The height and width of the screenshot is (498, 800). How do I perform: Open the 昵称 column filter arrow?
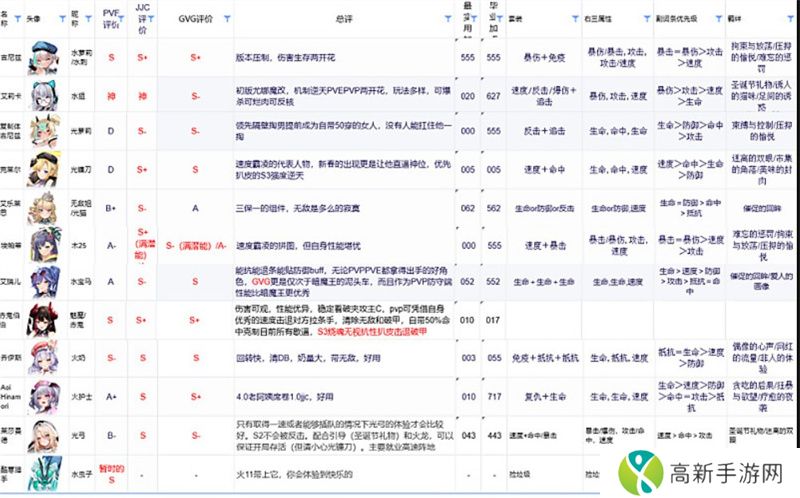click(89, 19)
